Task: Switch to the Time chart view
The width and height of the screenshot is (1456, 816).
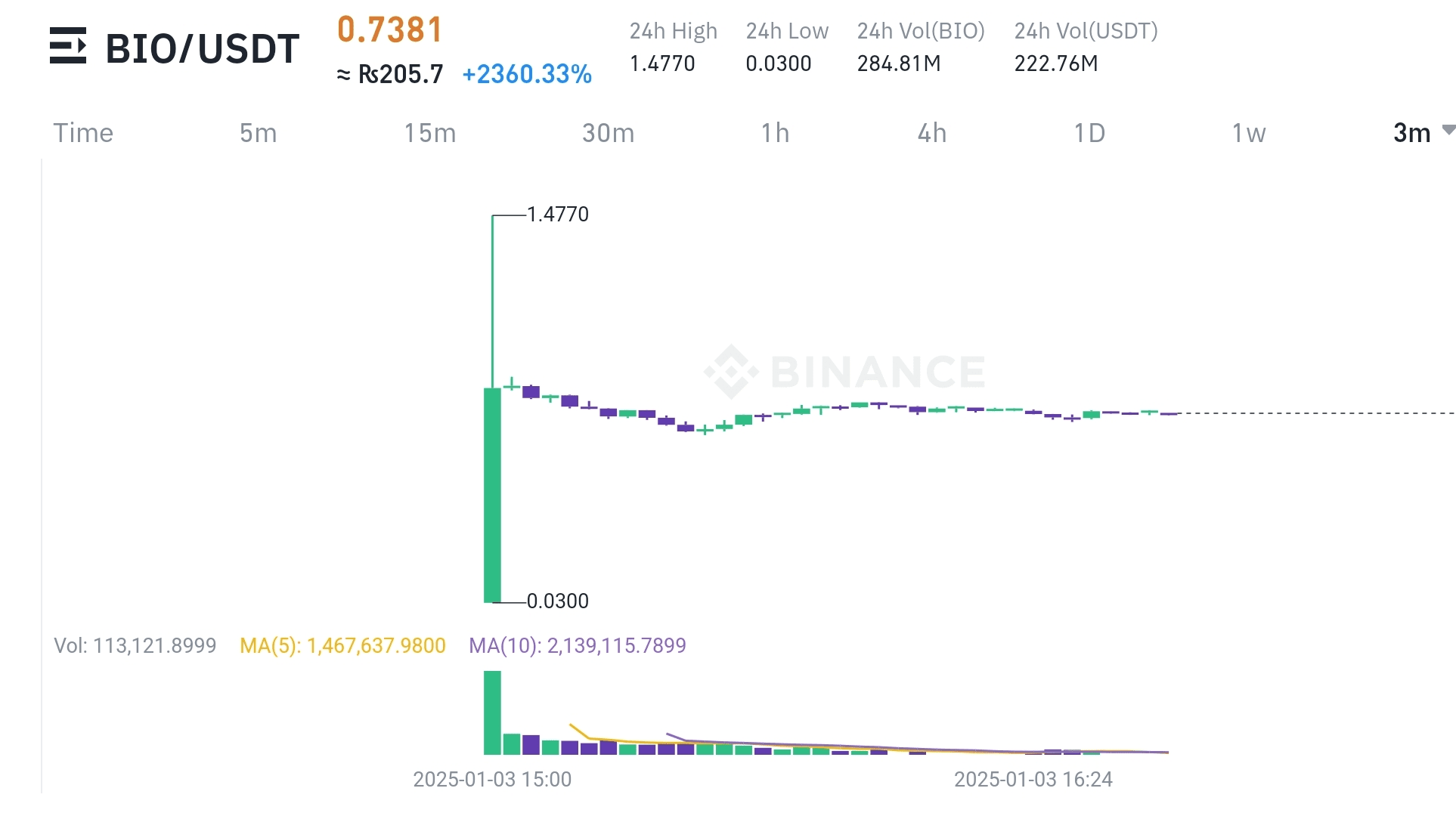Action: (83, 133)
